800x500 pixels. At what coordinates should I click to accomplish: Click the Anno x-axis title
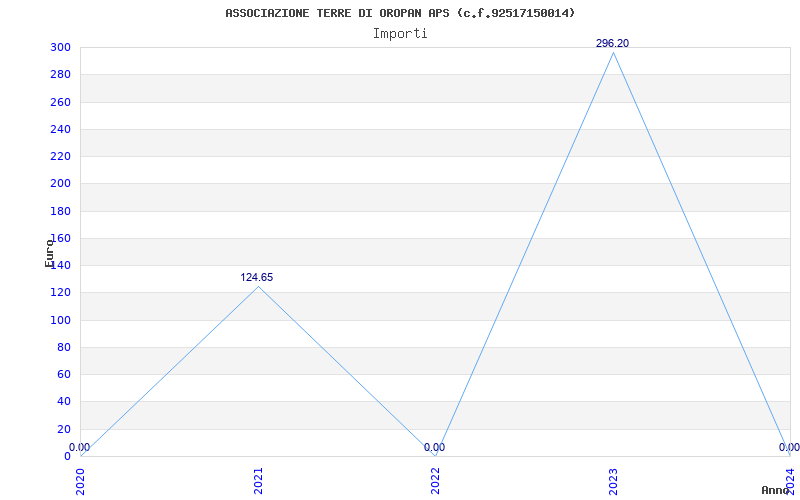click(776, 490)
